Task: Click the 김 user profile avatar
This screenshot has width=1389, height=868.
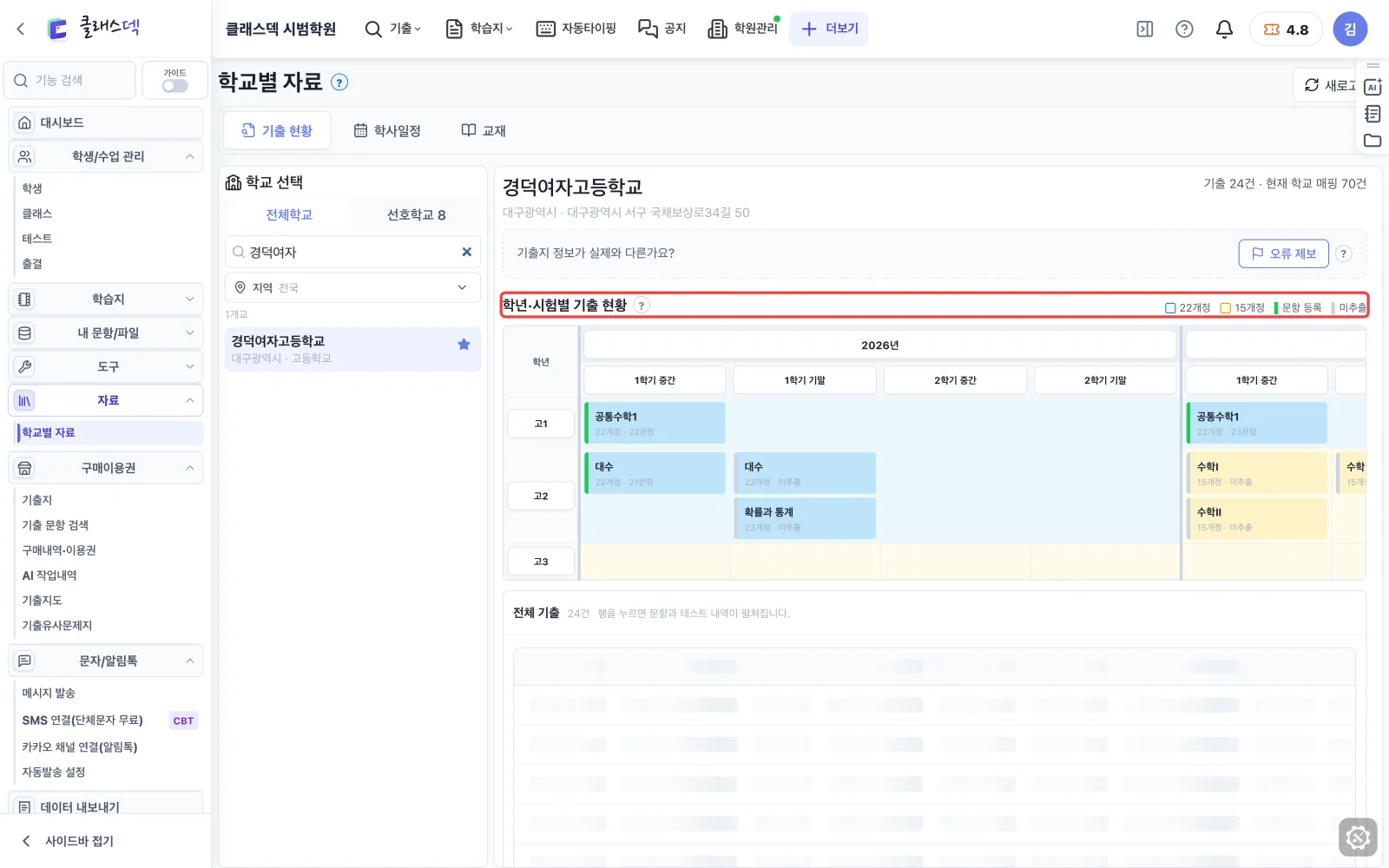Action: coord(1350,30)
